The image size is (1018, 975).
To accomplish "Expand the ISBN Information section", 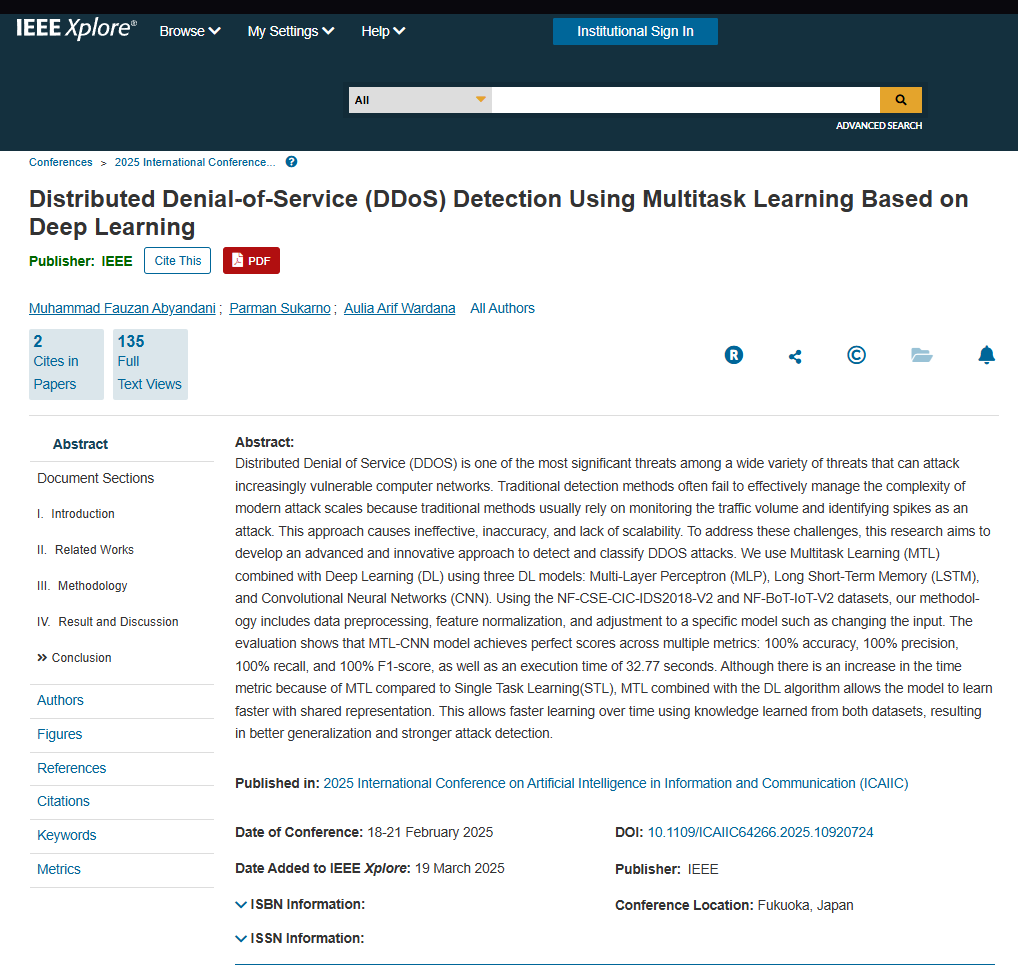I will coord(300,904).
